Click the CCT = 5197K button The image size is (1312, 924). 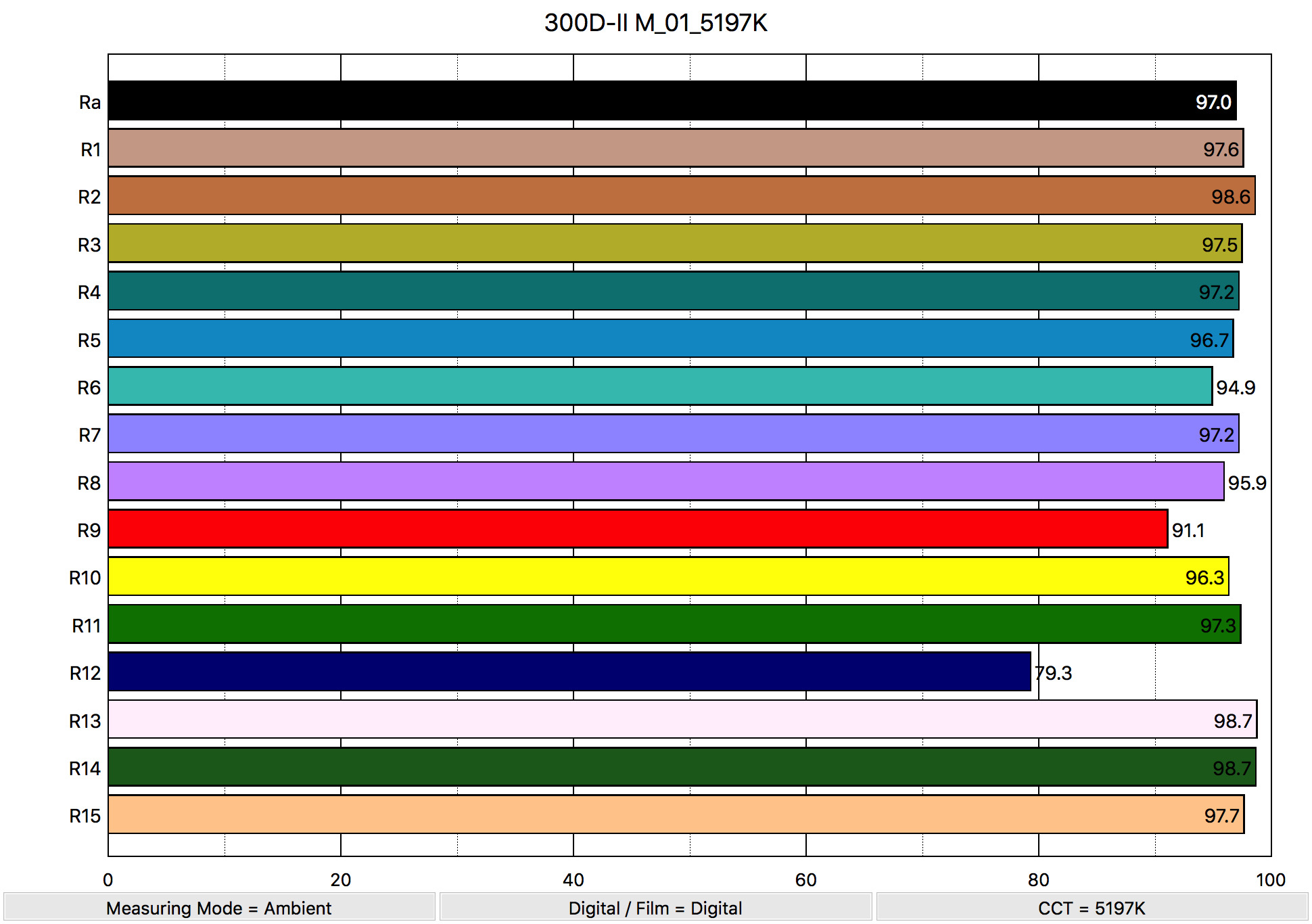click(x=1092, y=908)
